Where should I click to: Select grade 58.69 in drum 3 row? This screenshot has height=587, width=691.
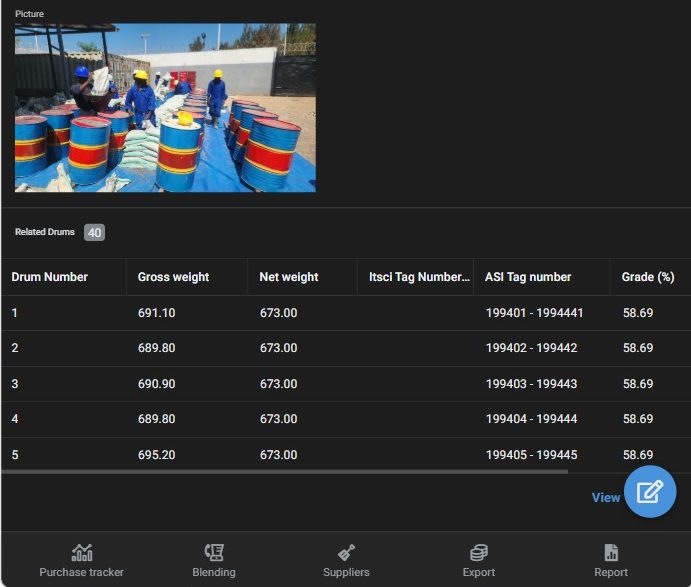pyautogui.click(x=638, y=384)
